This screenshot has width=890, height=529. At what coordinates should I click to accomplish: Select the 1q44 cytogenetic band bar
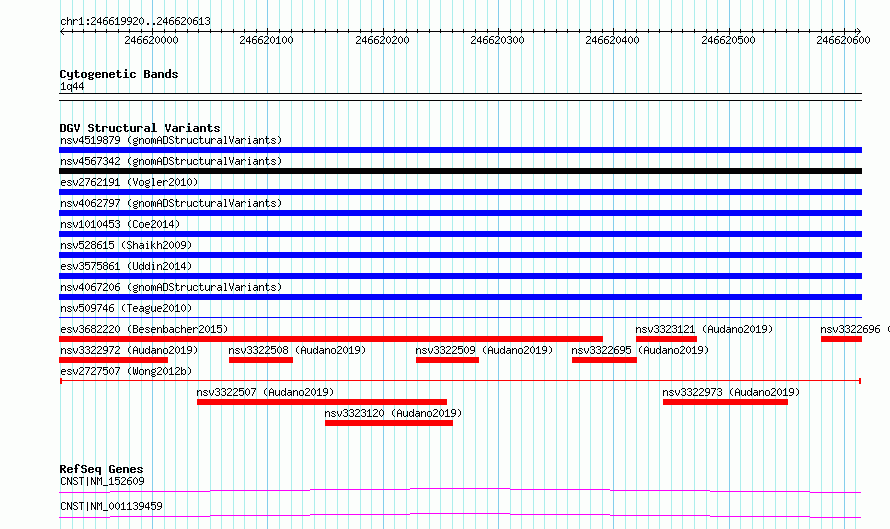[460, 97]
